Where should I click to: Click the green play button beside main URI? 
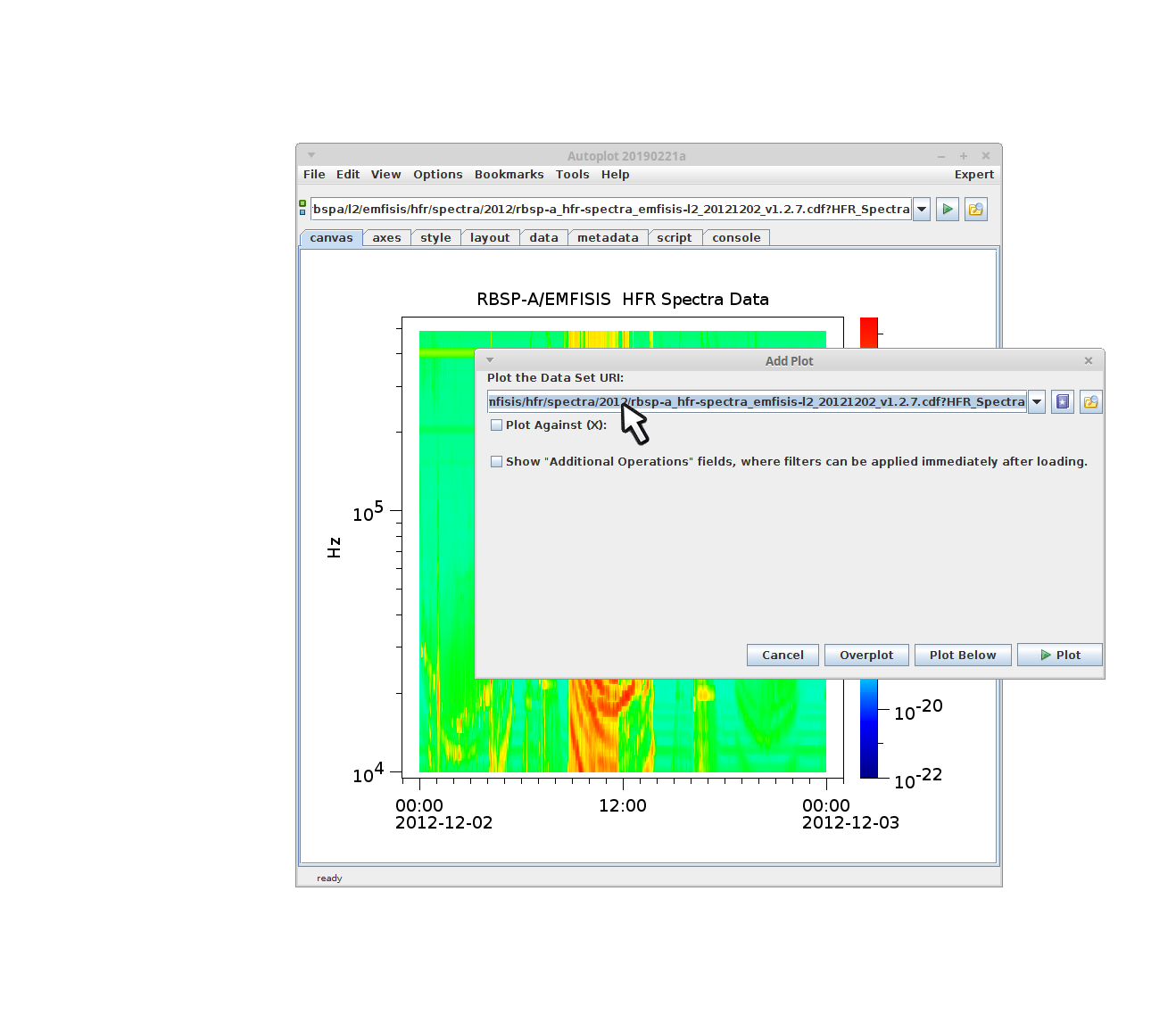948,210
